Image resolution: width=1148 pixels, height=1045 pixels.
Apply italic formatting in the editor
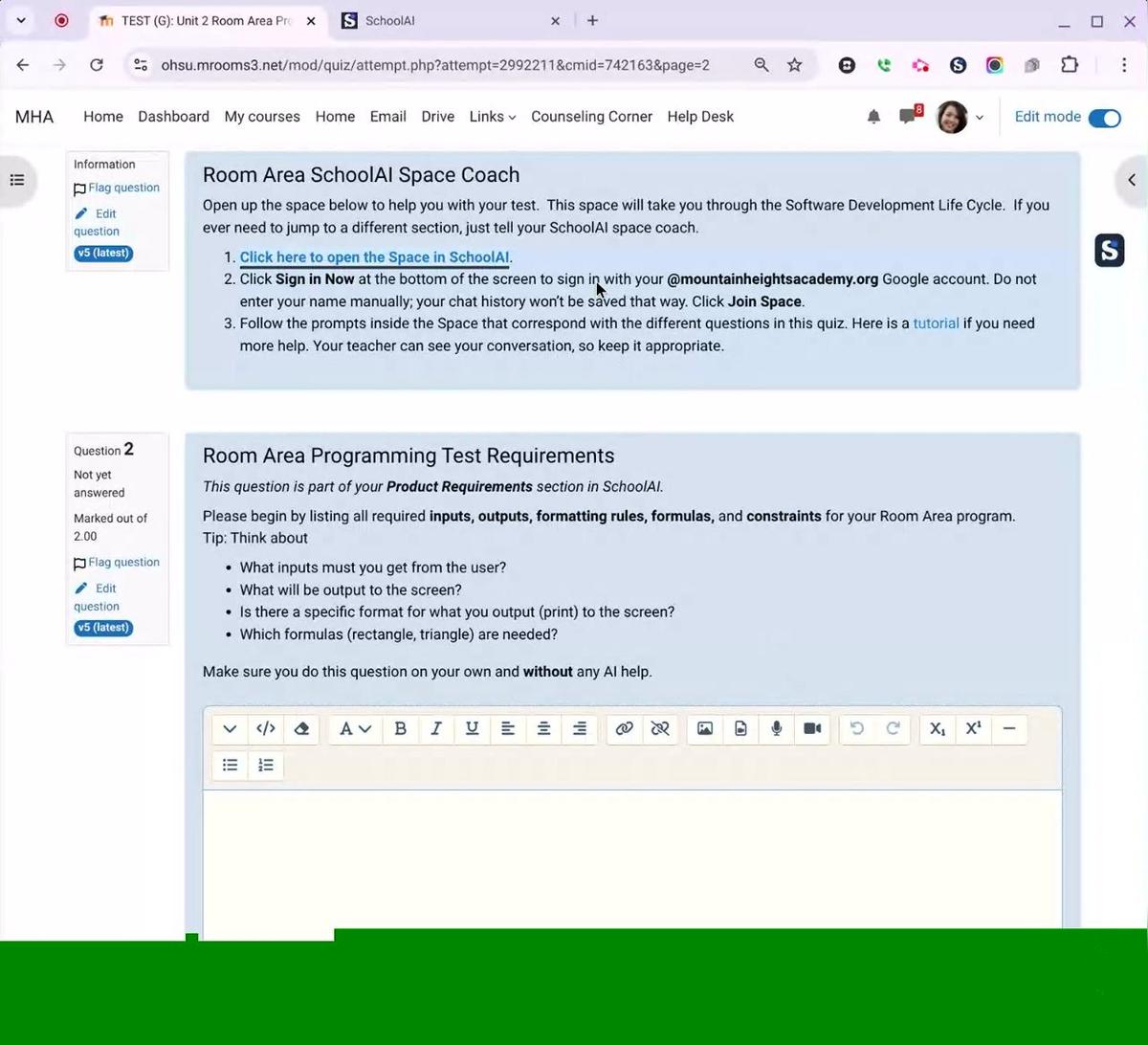[436, 729]
